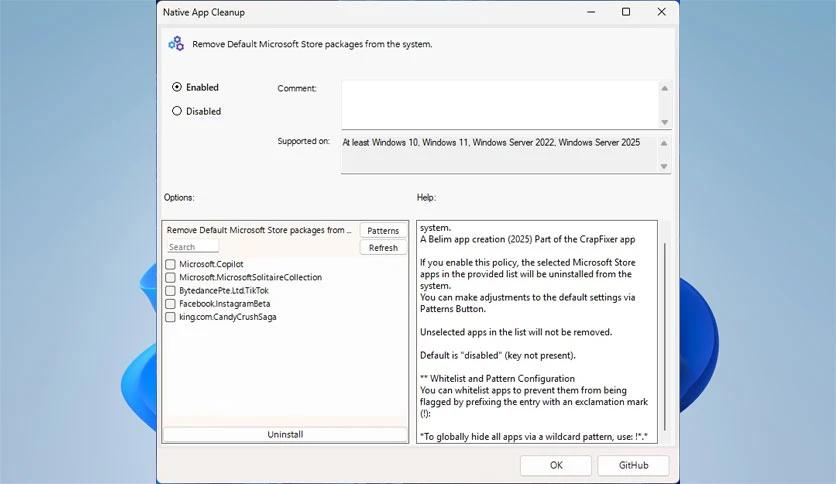This screenshot has height=484, width=836.
Task: Check the king.com.CandyCrushSaga checkbox
Action: [x=171, y=317]
